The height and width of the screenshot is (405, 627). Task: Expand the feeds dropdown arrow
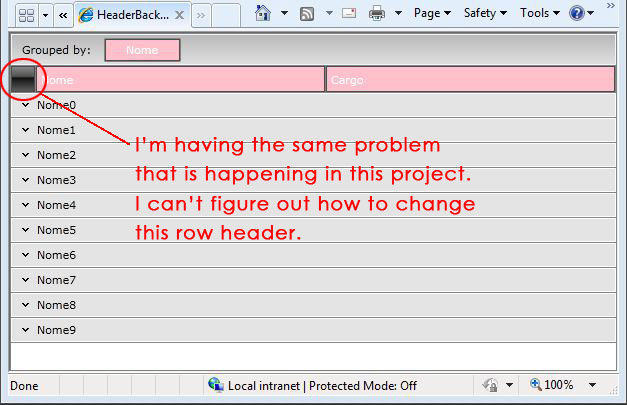point(329,13)
